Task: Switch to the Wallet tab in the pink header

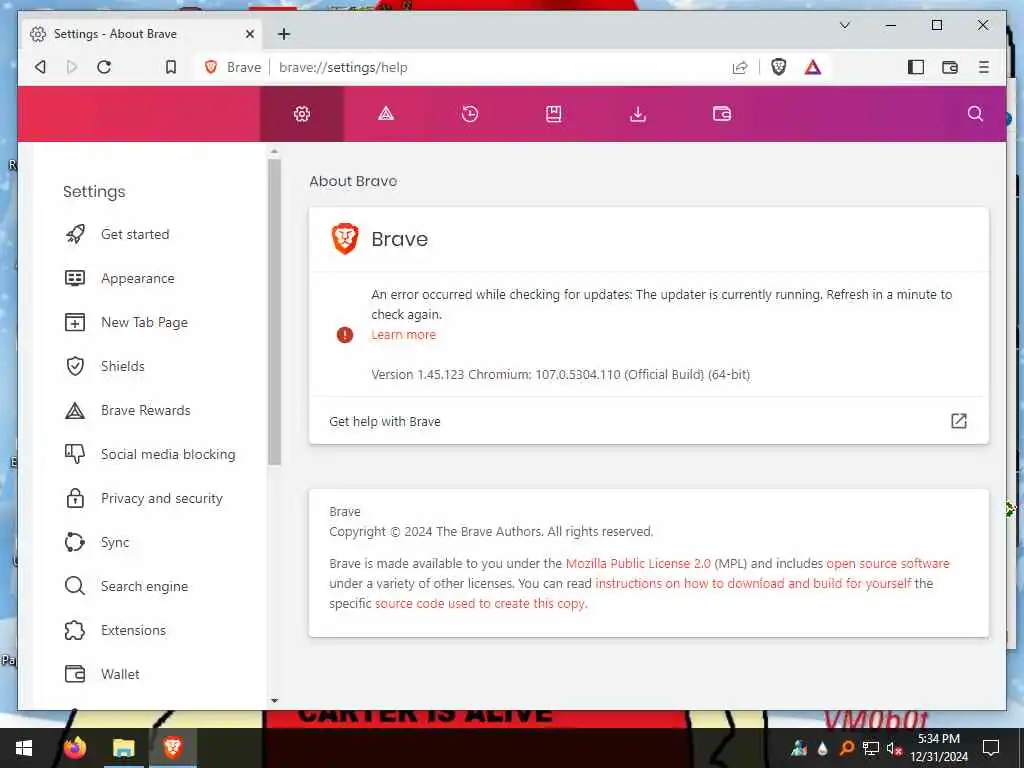Action: tap(722, 114)
